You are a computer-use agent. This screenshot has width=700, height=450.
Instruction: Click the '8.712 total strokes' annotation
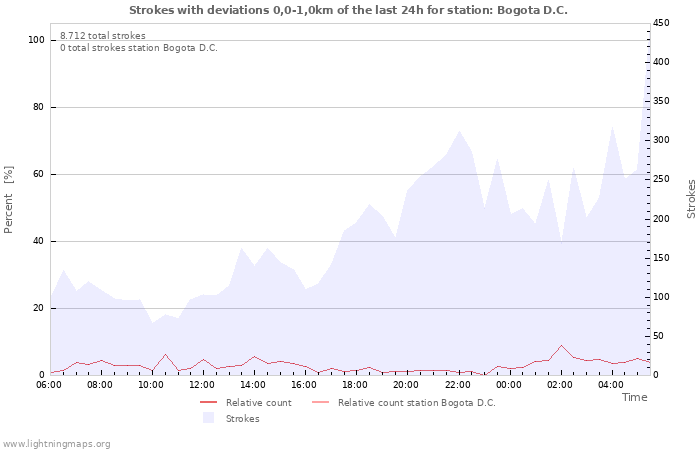point(102,36)
